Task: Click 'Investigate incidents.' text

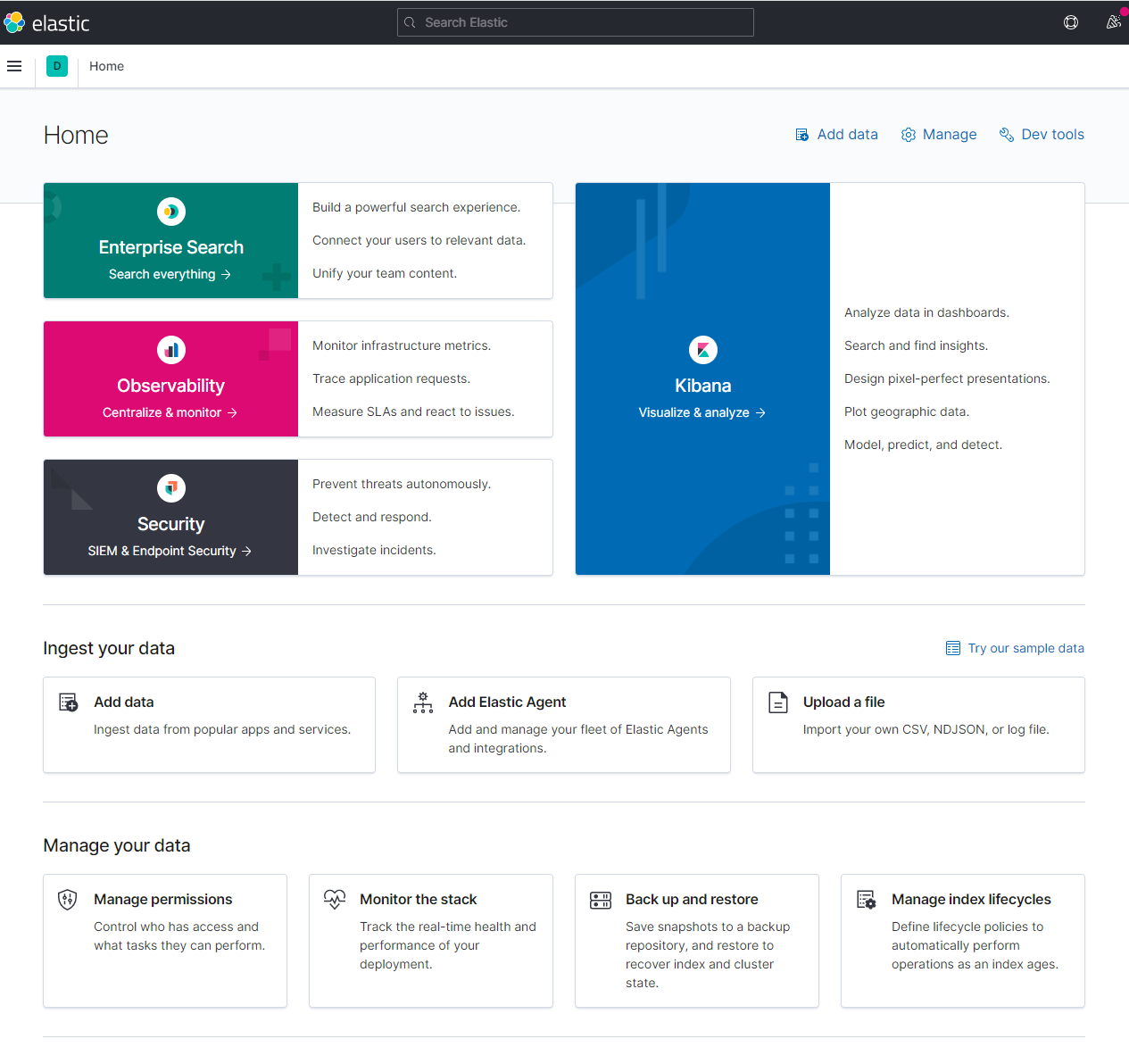Action: coord(374,550)
